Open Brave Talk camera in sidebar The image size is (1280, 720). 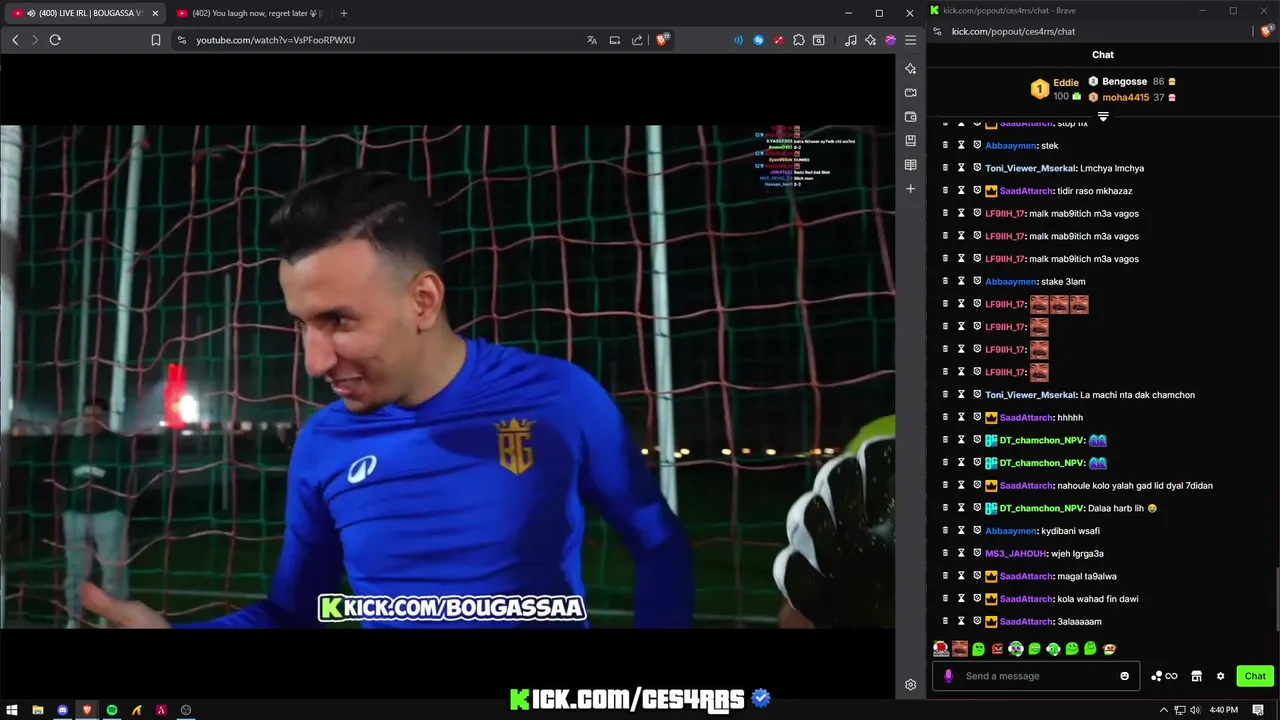(910, 93)
